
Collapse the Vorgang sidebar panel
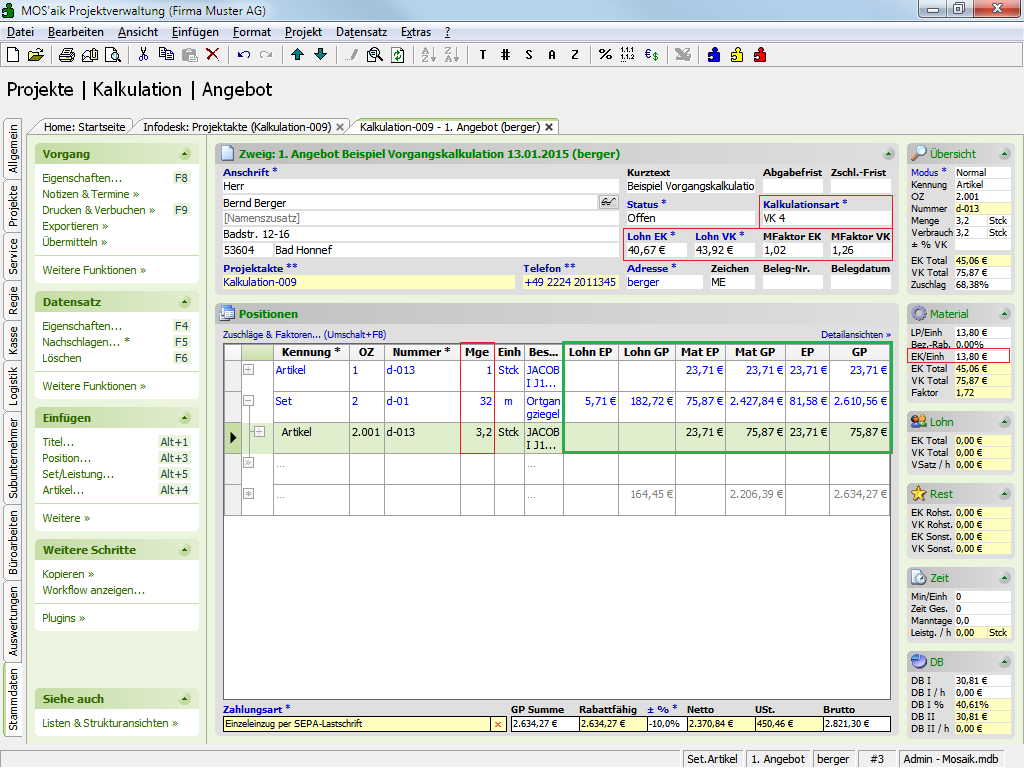tap(185, 154)
